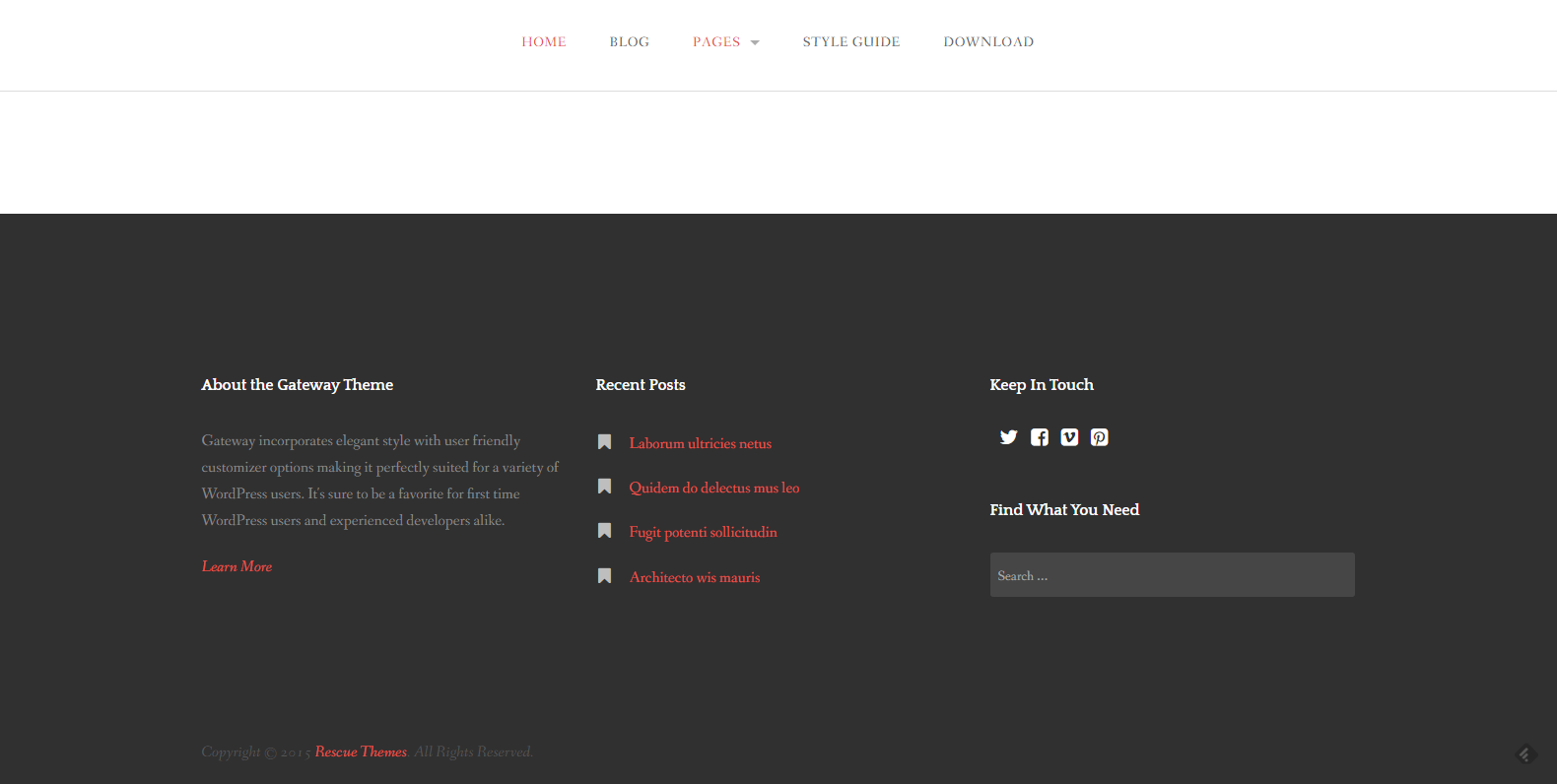Open the Fugit potenti sollicitudin post
Viewport: 1557px width, 784px height.
coord(703,532)
